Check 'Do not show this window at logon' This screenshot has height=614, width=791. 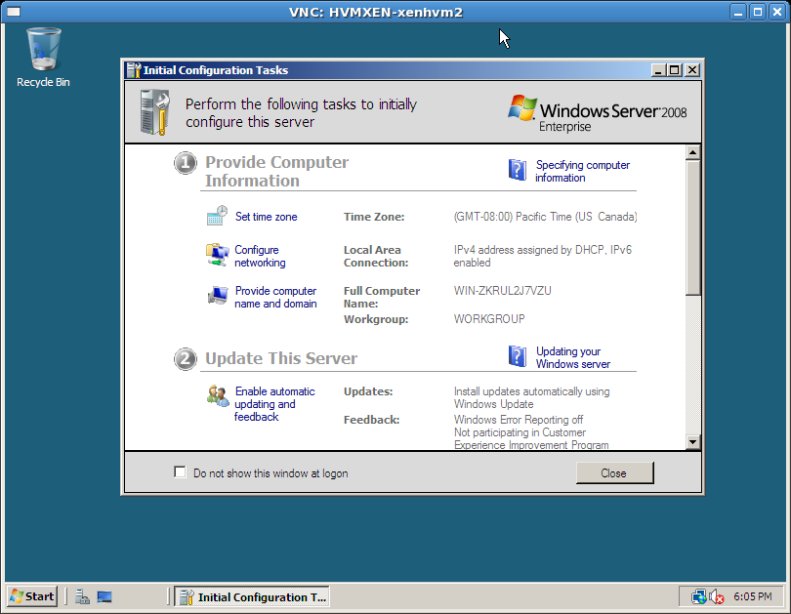pos(180,472)
